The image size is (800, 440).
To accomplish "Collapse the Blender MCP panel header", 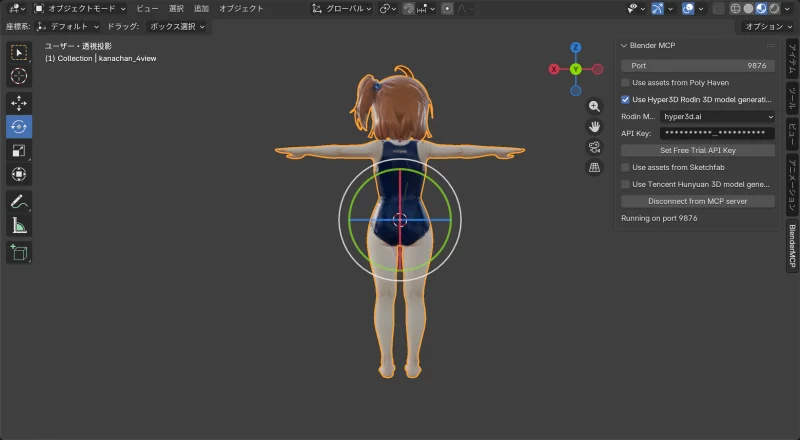I will coord(624,45).
